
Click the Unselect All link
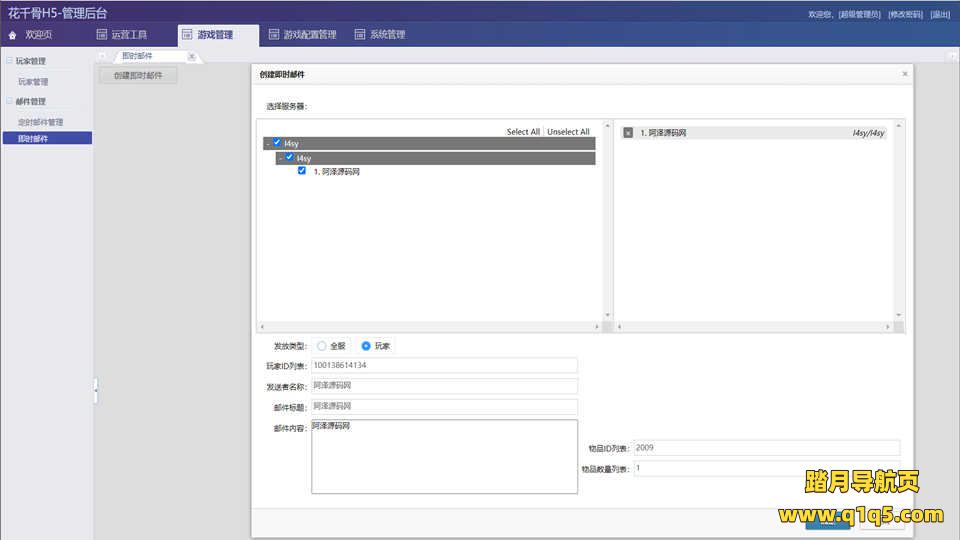[568, 132]
